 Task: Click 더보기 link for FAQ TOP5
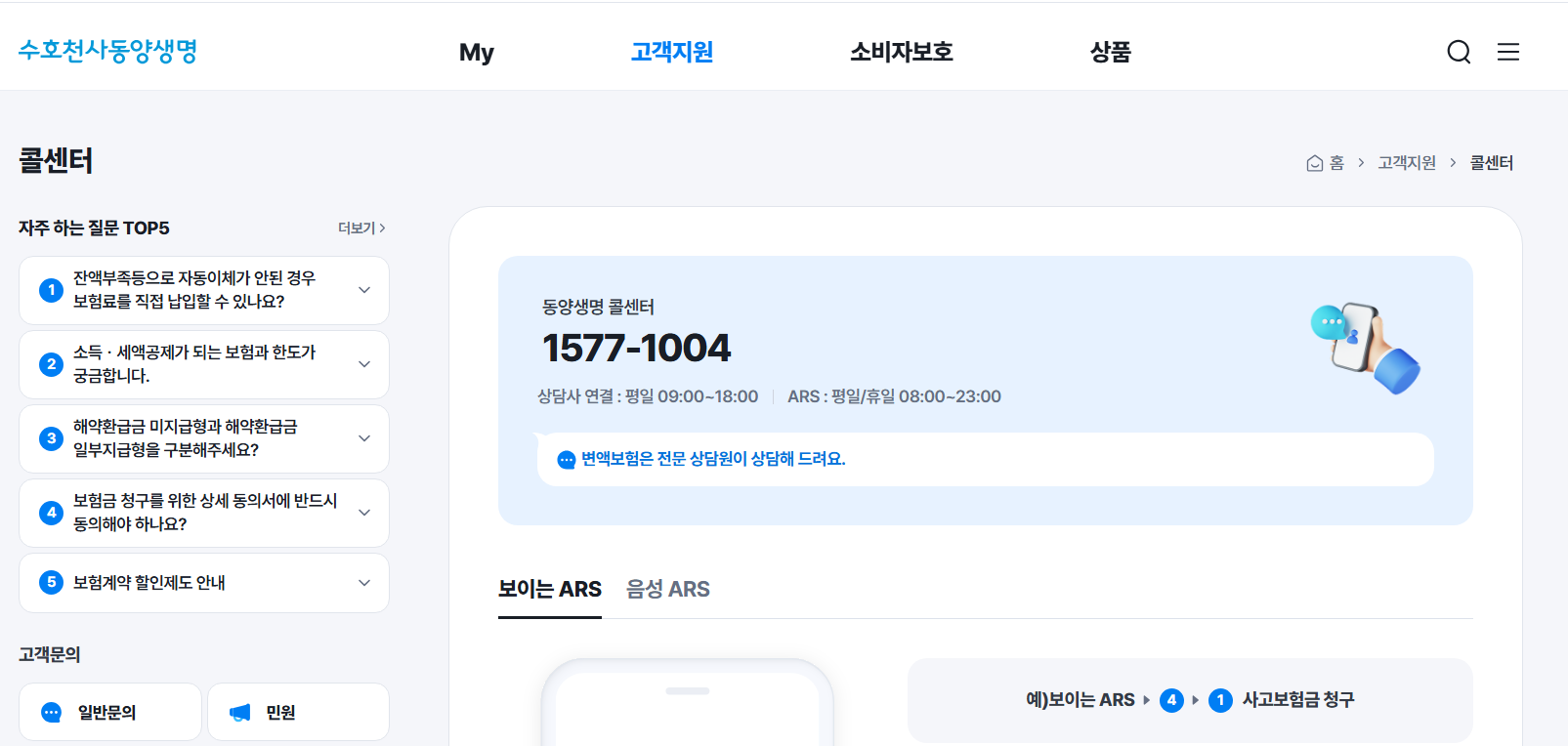(x=361, y=228)
